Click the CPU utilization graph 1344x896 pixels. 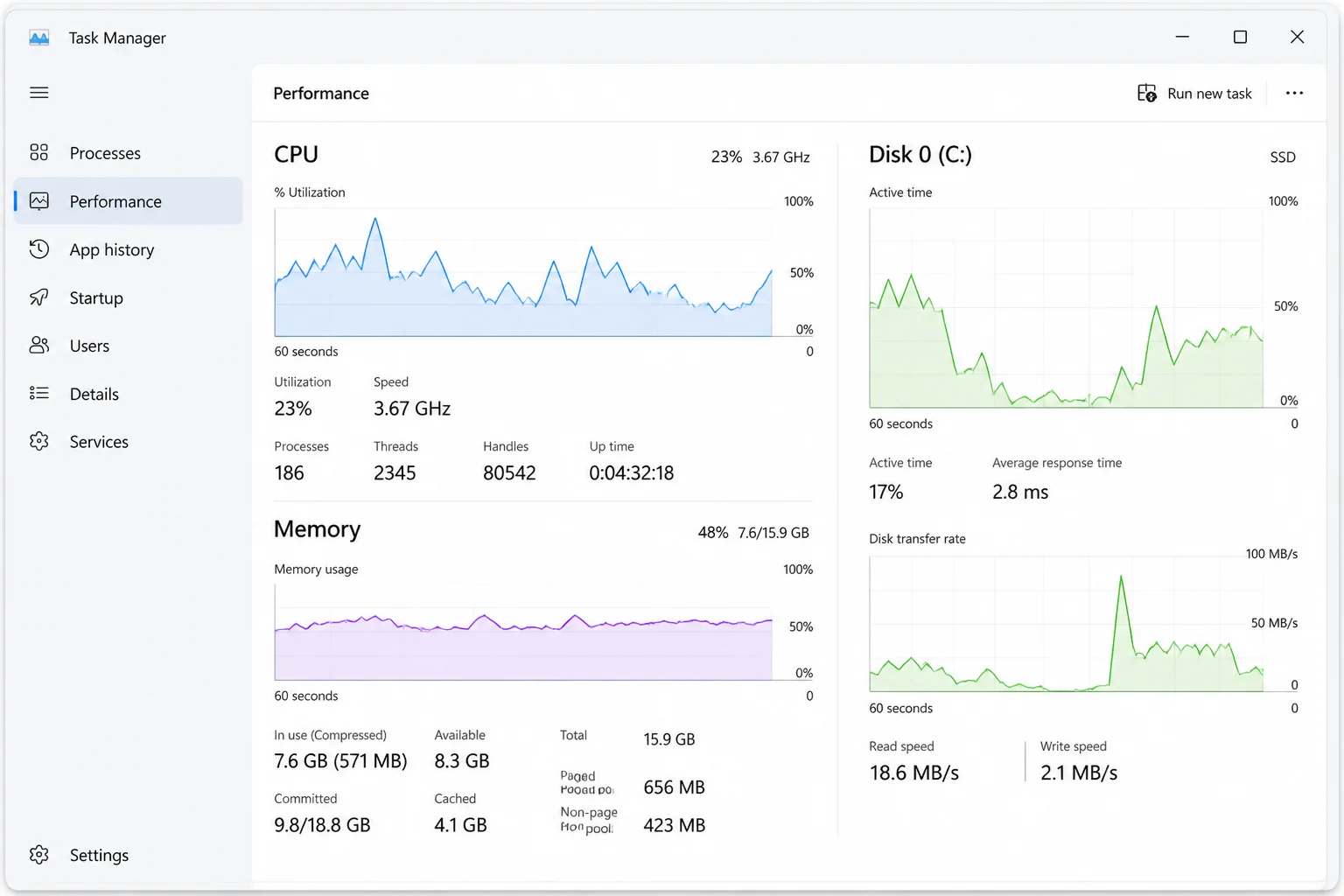pos(523,272)
